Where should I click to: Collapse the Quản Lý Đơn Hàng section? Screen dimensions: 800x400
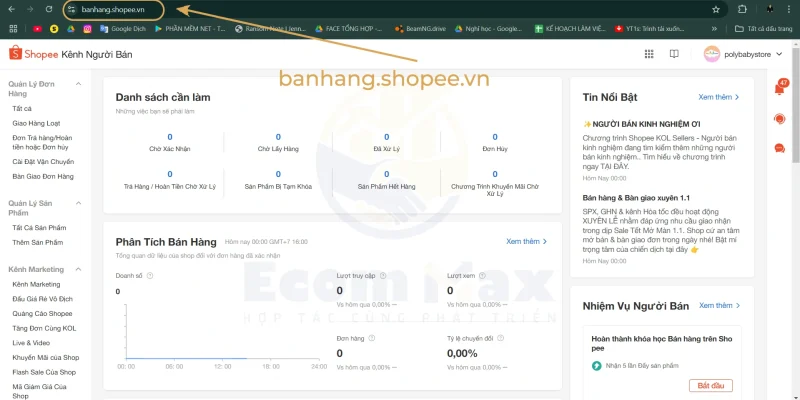point(79,84)
